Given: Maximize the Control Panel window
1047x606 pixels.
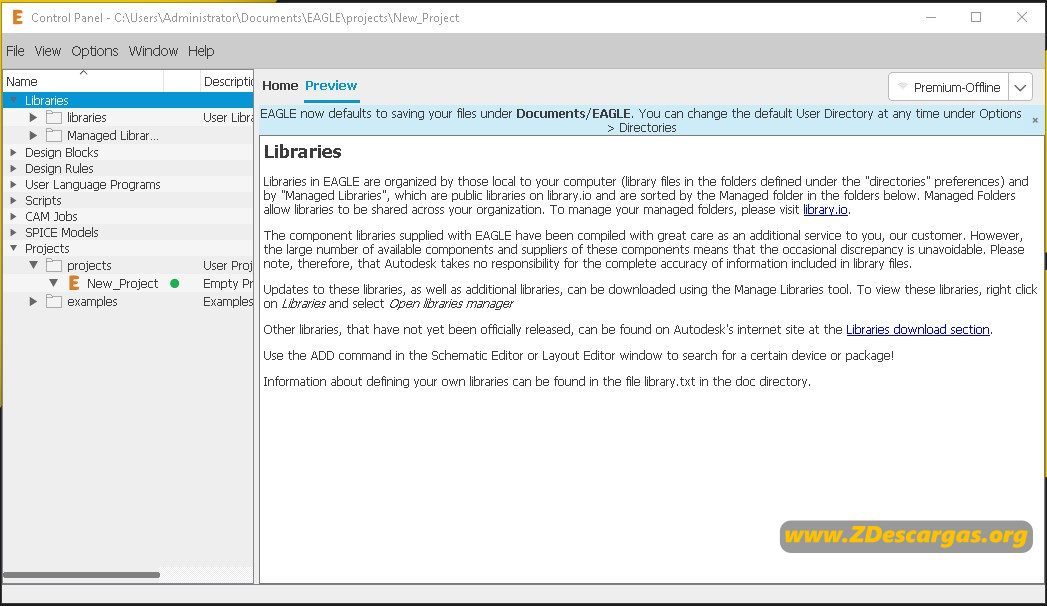Looking at the screenshot, I should 976,17.
